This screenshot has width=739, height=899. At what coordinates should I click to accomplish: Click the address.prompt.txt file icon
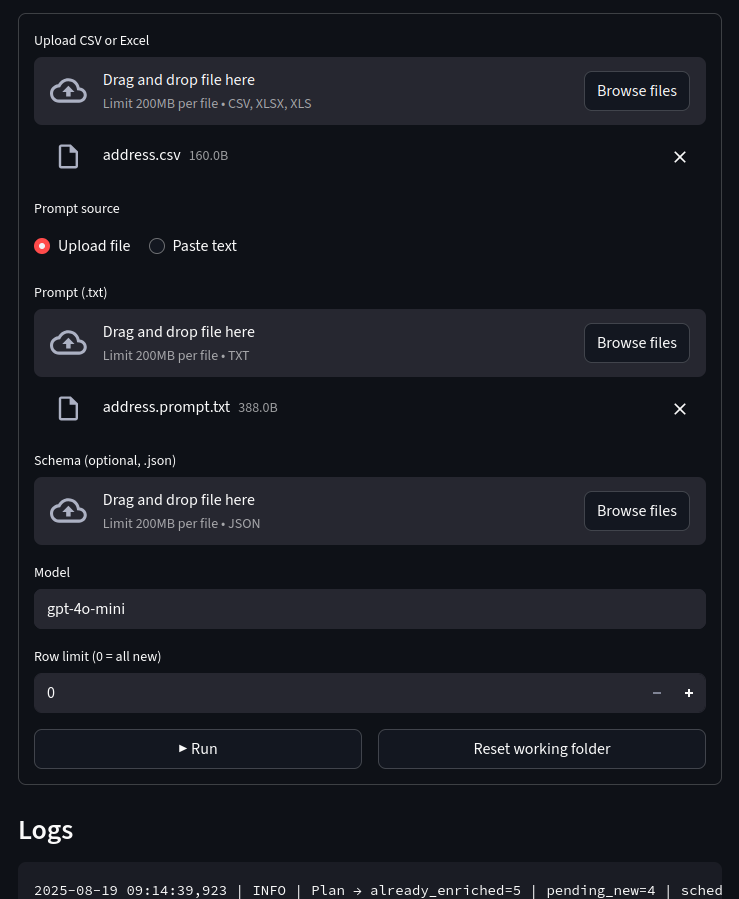[x=68, y=408]
